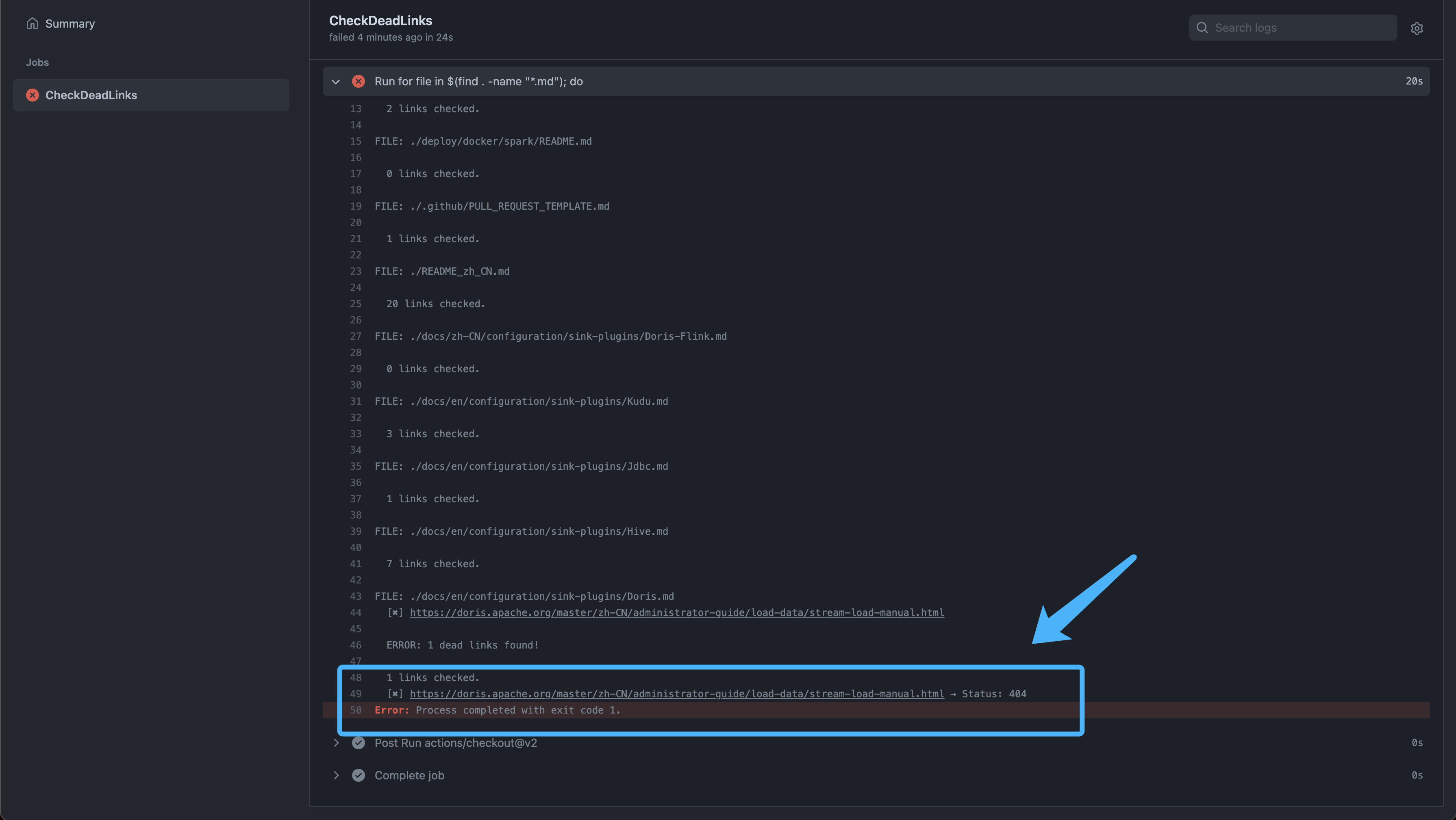Click the magnifier icon in the search bar
This screenshot has width=1456, height=820.
click(1203, 27)
